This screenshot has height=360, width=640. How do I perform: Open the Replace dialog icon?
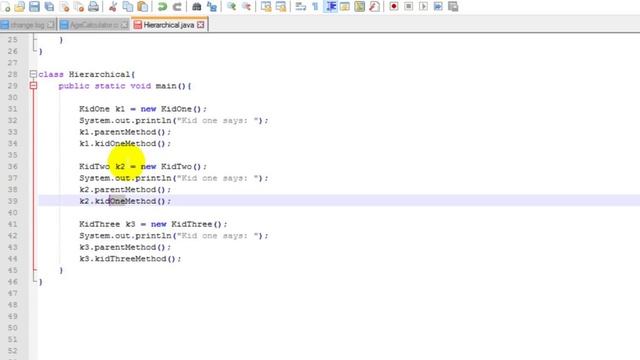[211, 7]
